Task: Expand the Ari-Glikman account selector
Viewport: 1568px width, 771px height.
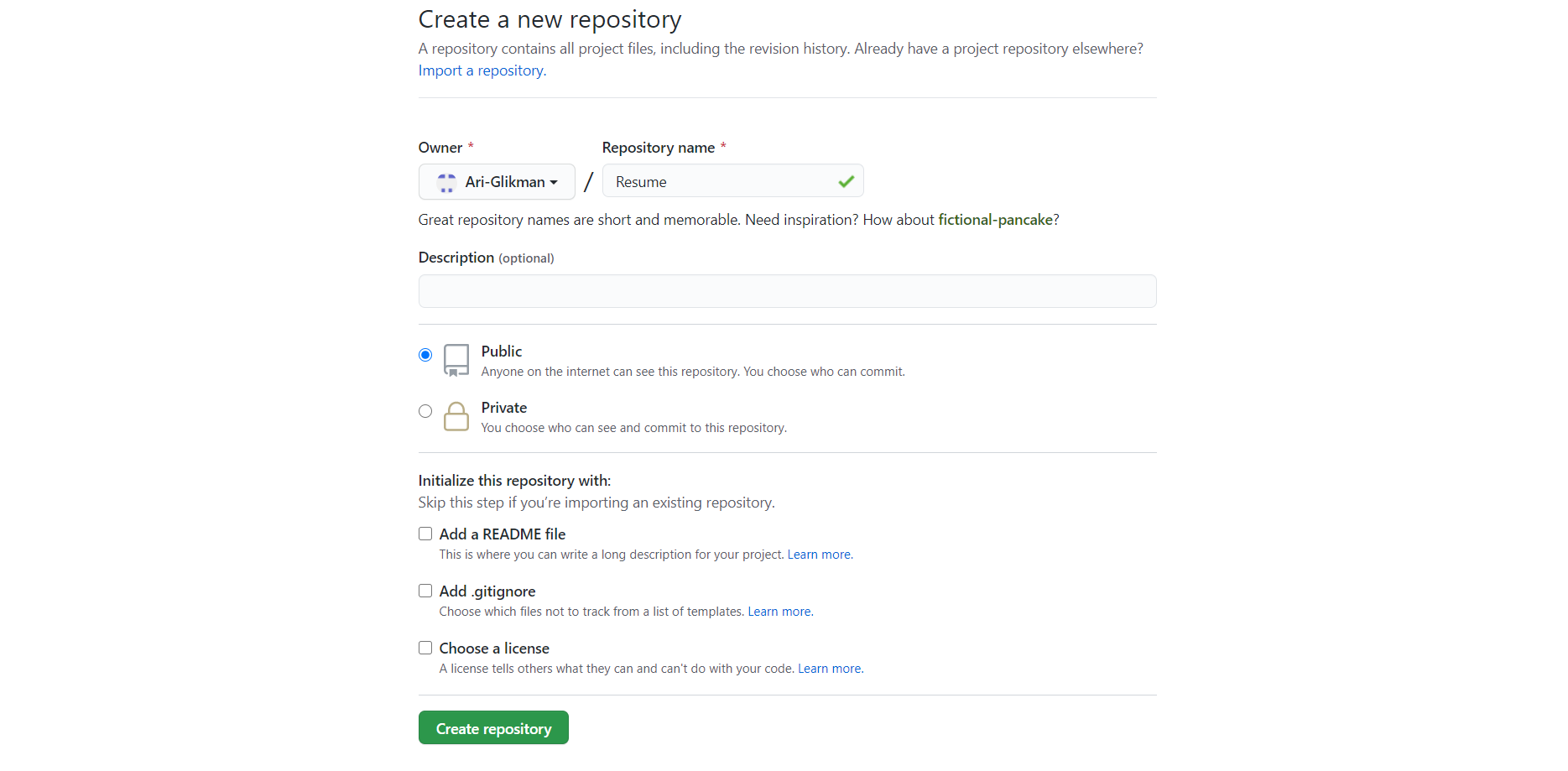Action: 497,182
